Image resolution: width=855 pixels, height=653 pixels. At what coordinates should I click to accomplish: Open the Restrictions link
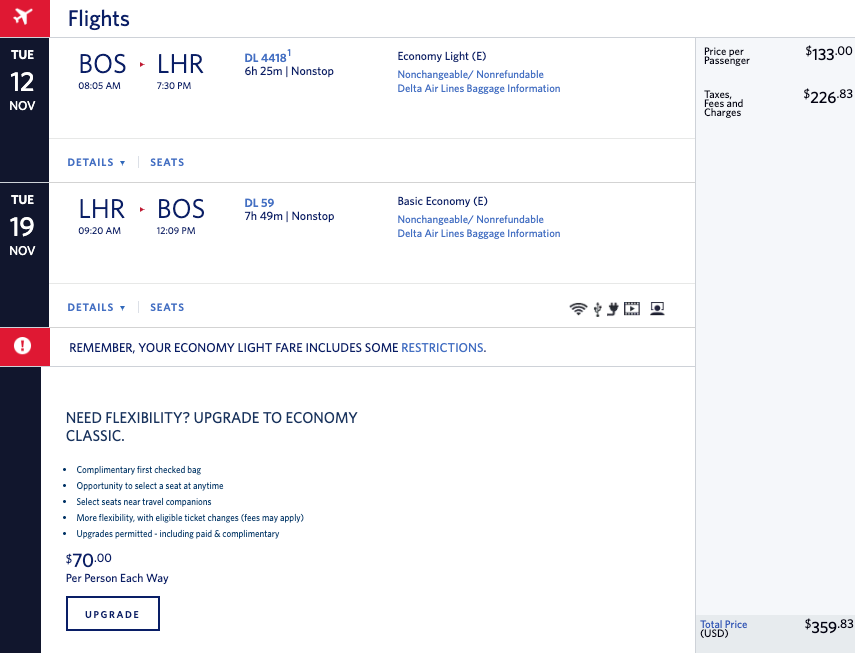click(442, 348)
